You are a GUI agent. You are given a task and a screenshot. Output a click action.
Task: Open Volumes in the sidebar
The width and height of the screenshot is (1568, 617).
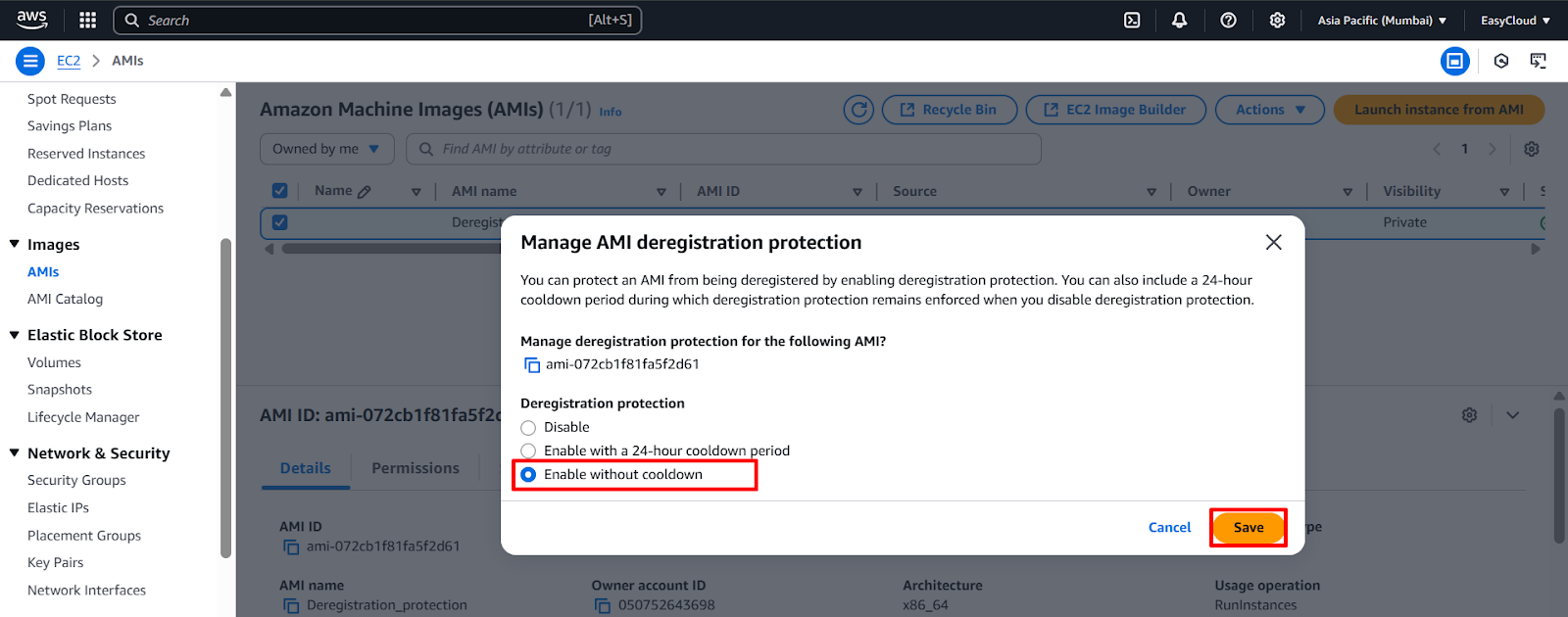54,362
